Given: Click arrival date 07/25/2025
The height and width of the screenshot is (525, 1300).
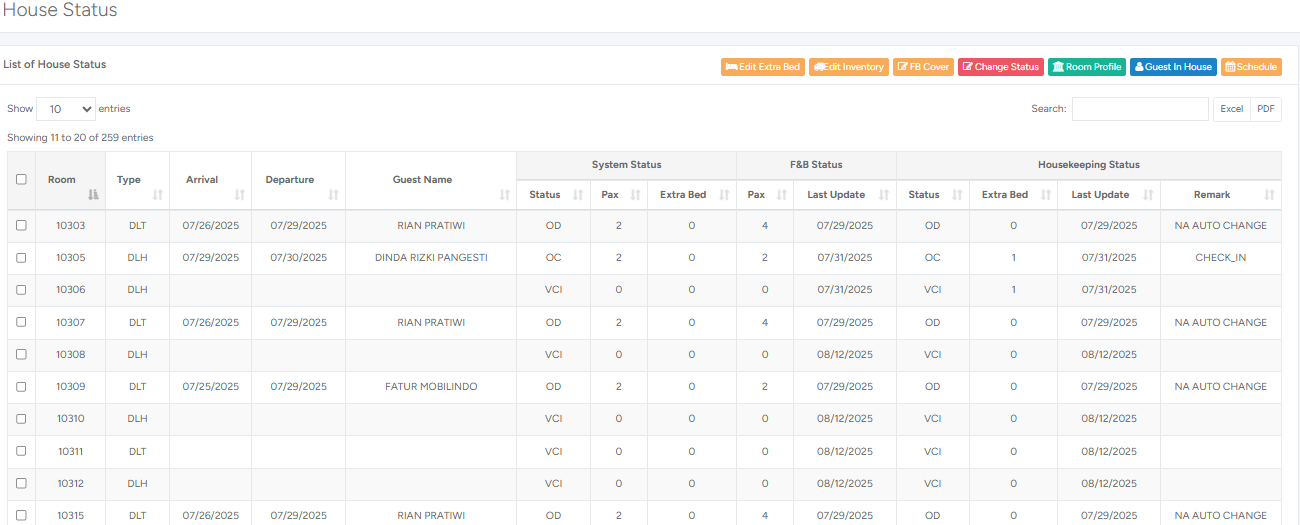Looking at the screenshot, I should click(x=211, y=387).
